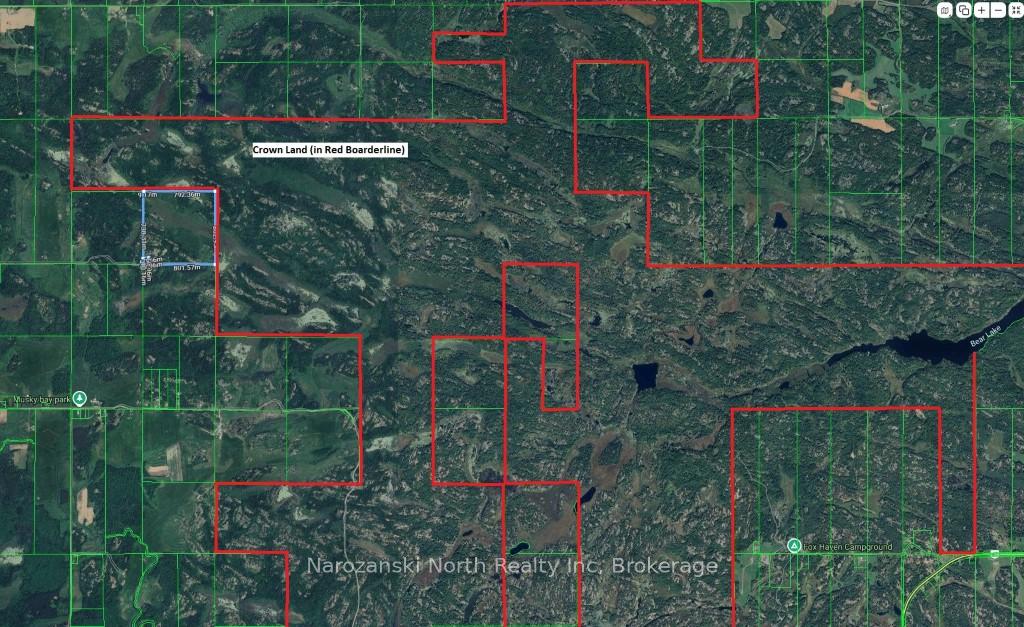Open the map type selector icon
The image size is (1024, 627).
coord(945,10)
